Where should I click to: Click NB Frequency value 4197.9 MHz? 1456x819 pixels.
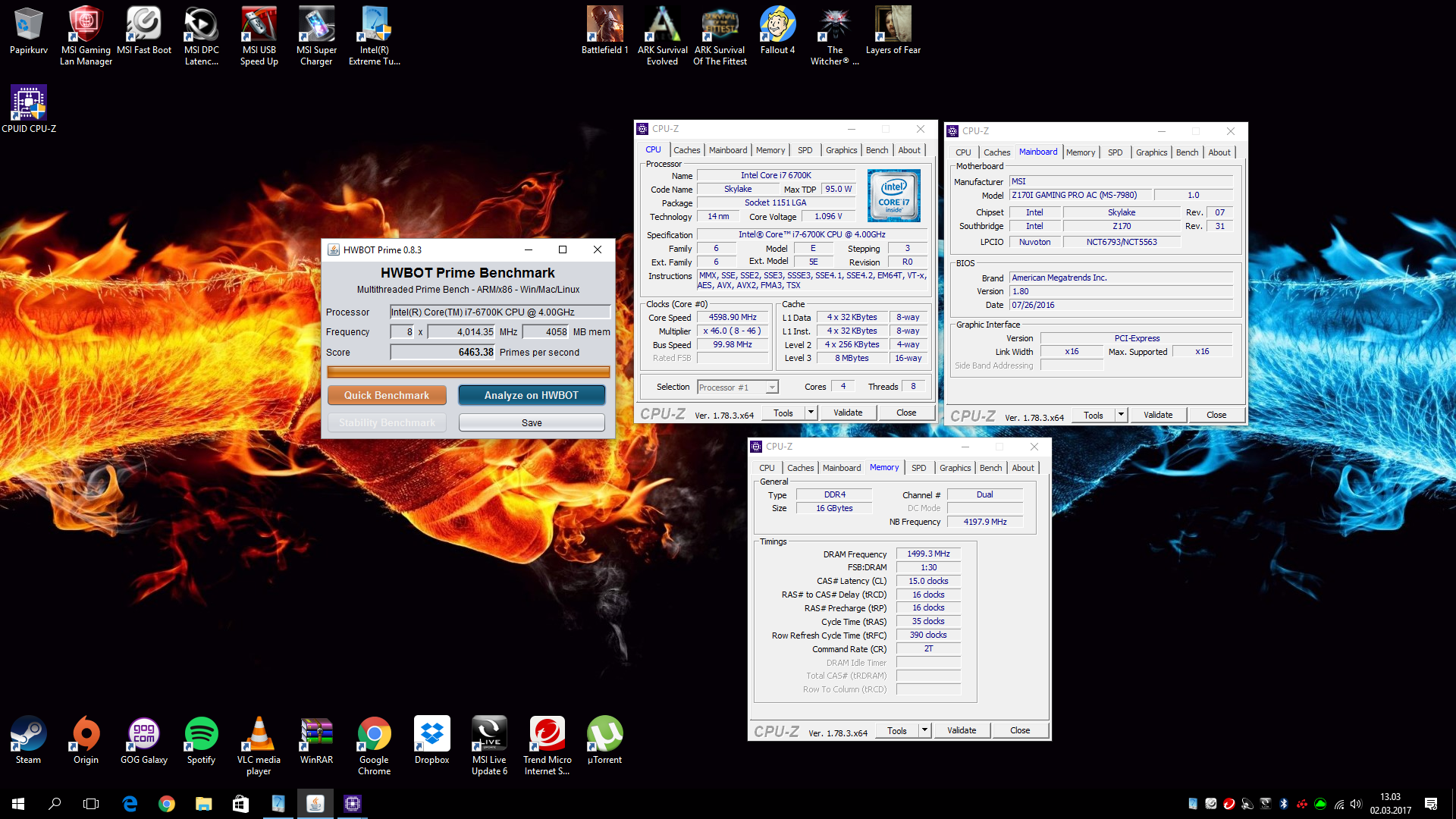click(x=984, y=522)
